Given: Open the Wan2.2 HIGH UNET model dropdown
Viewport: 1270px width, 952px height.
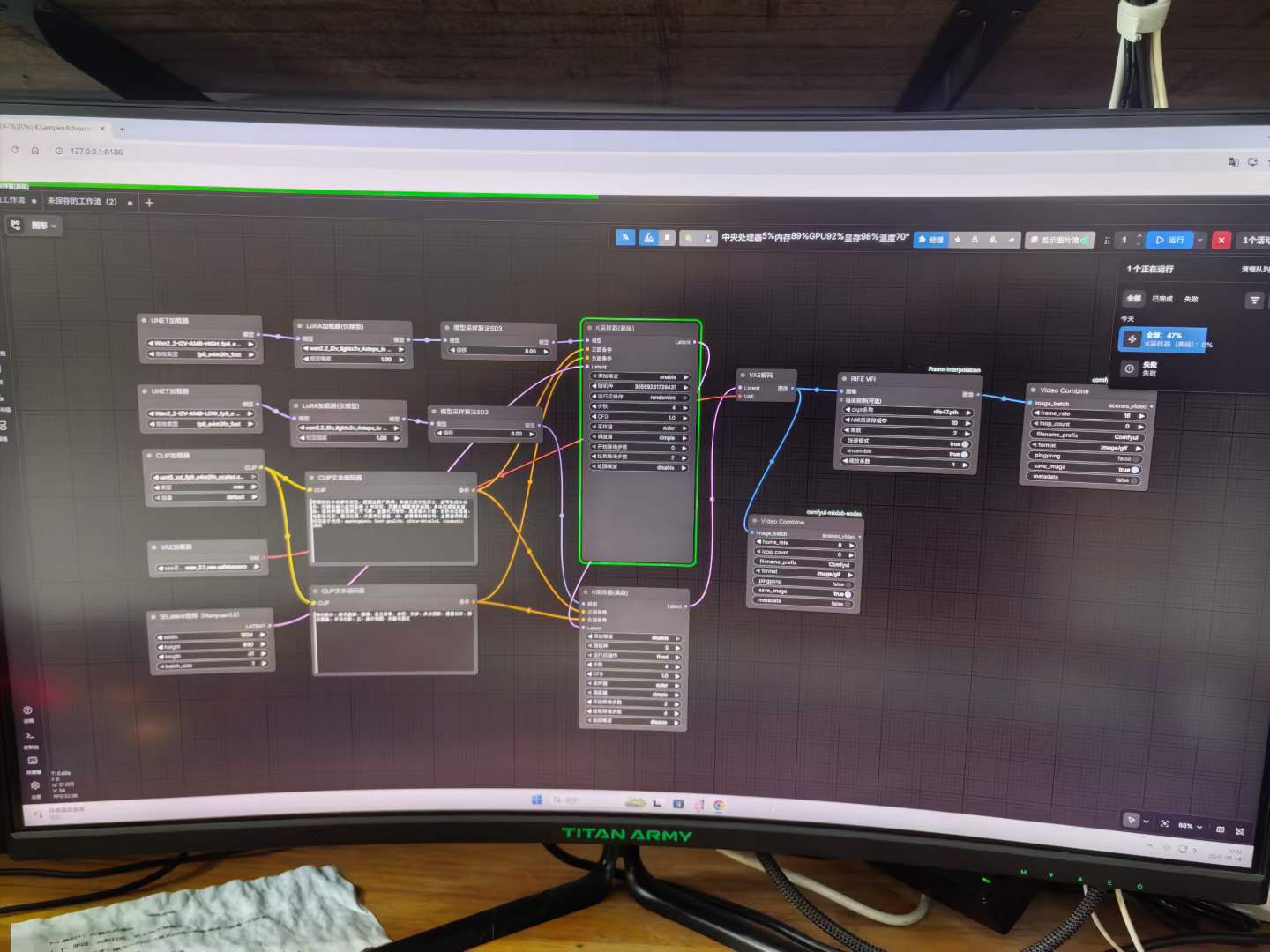Looking at the screenshot, I should click(x=201, y=344).
